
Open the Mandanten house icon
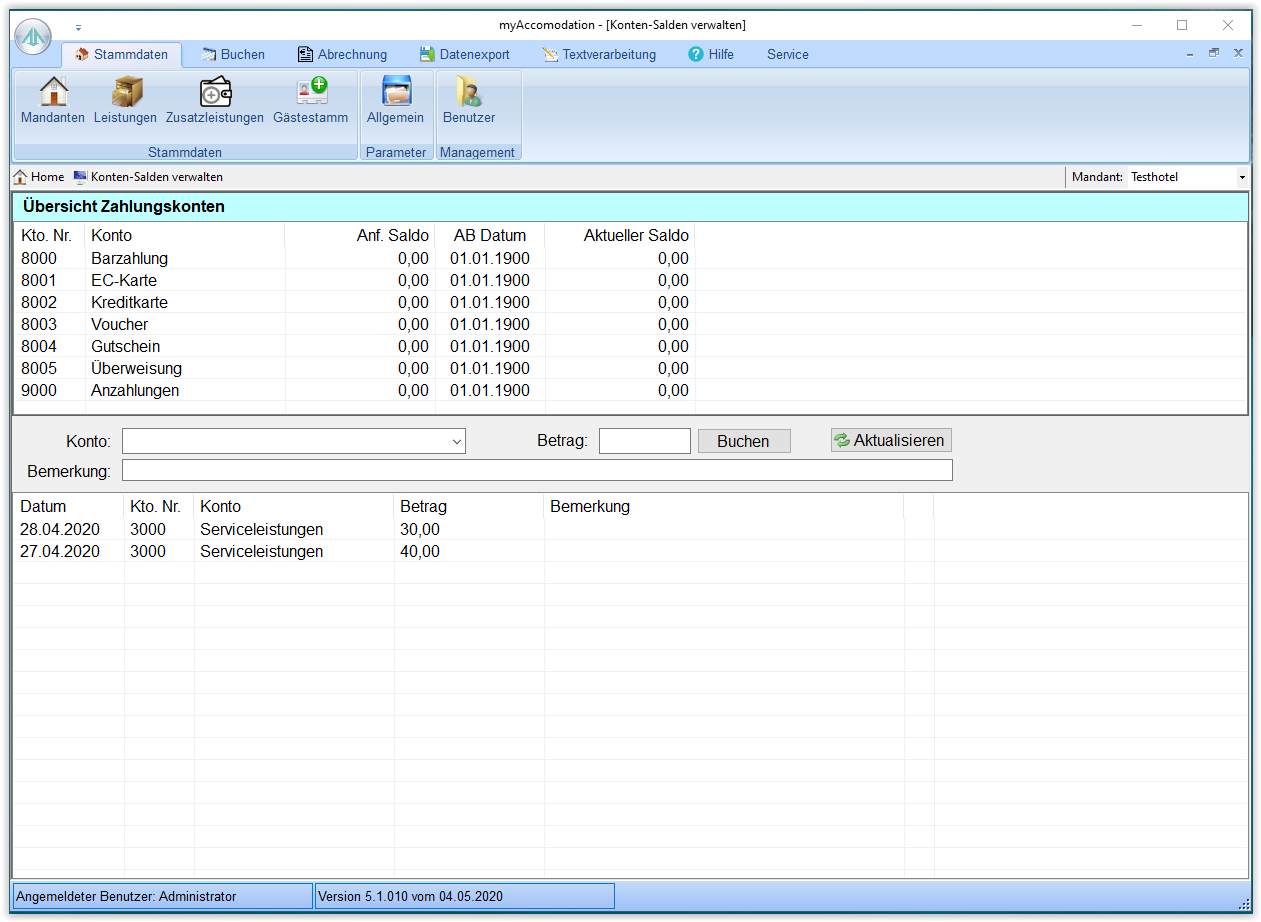tap(53, 92)
